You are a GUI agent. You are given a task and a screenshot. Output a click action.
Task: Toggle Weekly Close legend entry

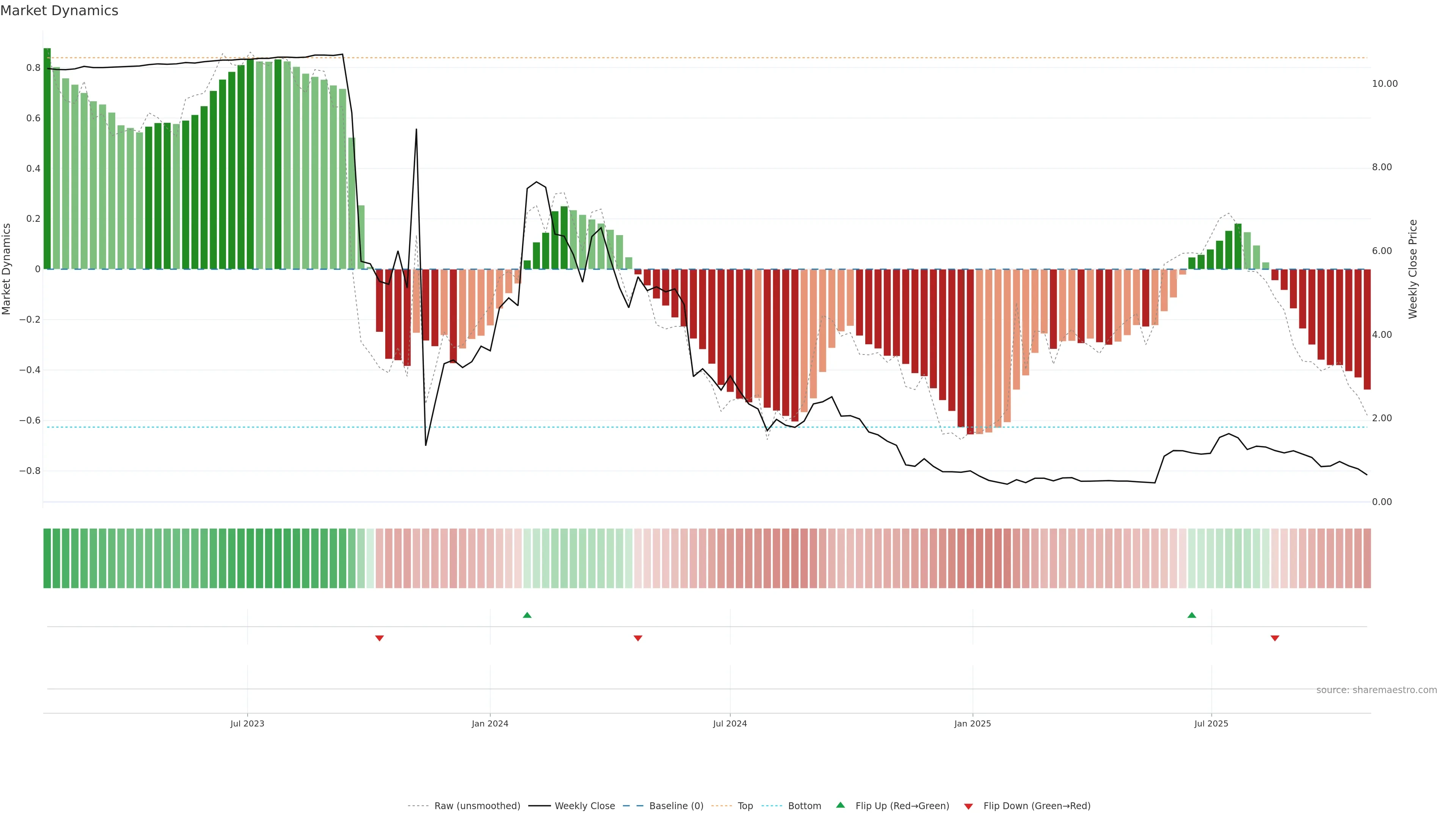pyautogui.click(x=584, y=805)
